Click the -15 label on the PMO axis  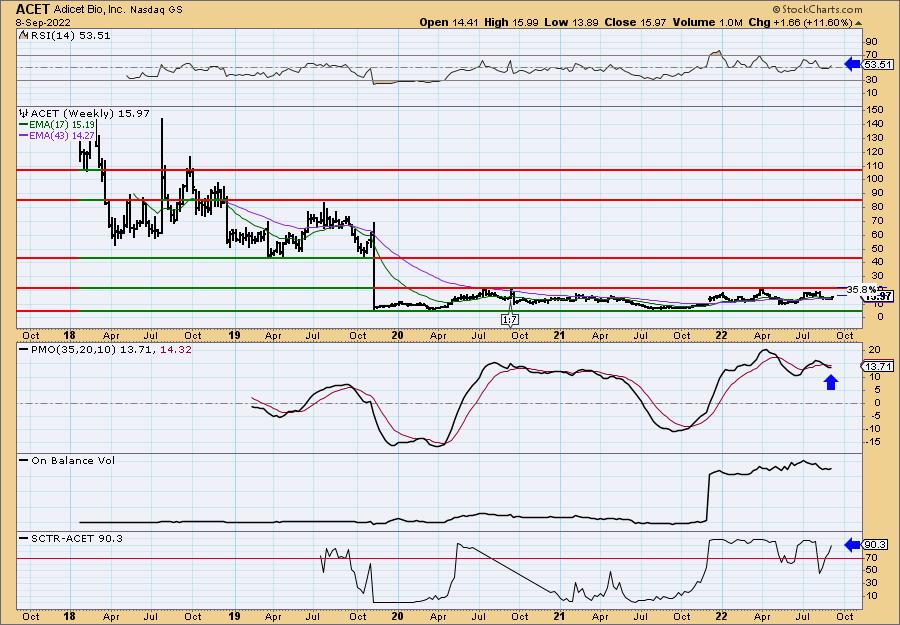pyautogui.click(x=874, y=442)
